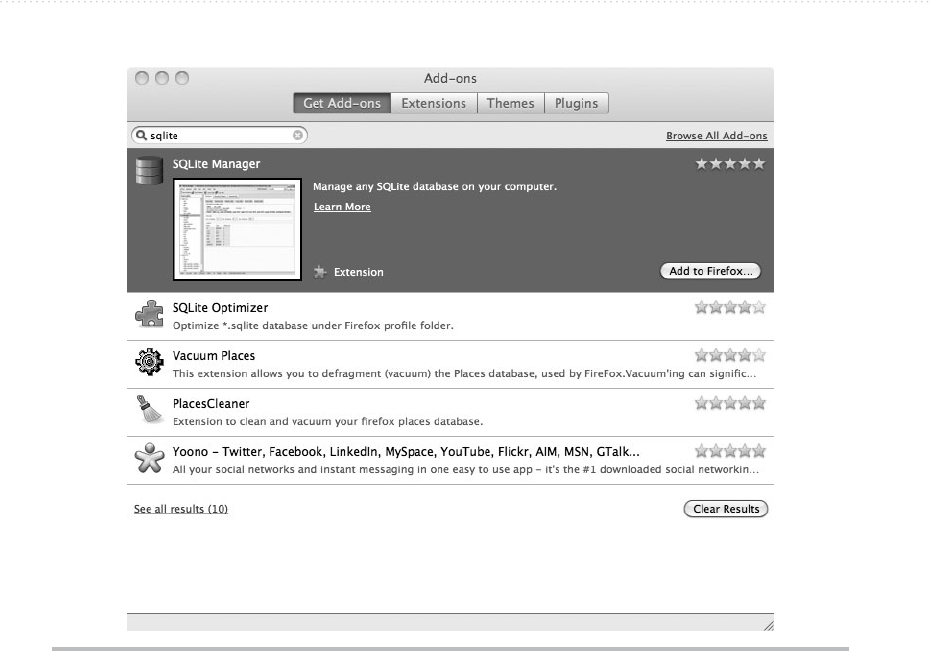Click the SQLite Optimizer puzzle piece icon
This screenshot has width=929, height=651.
[149, 314]
